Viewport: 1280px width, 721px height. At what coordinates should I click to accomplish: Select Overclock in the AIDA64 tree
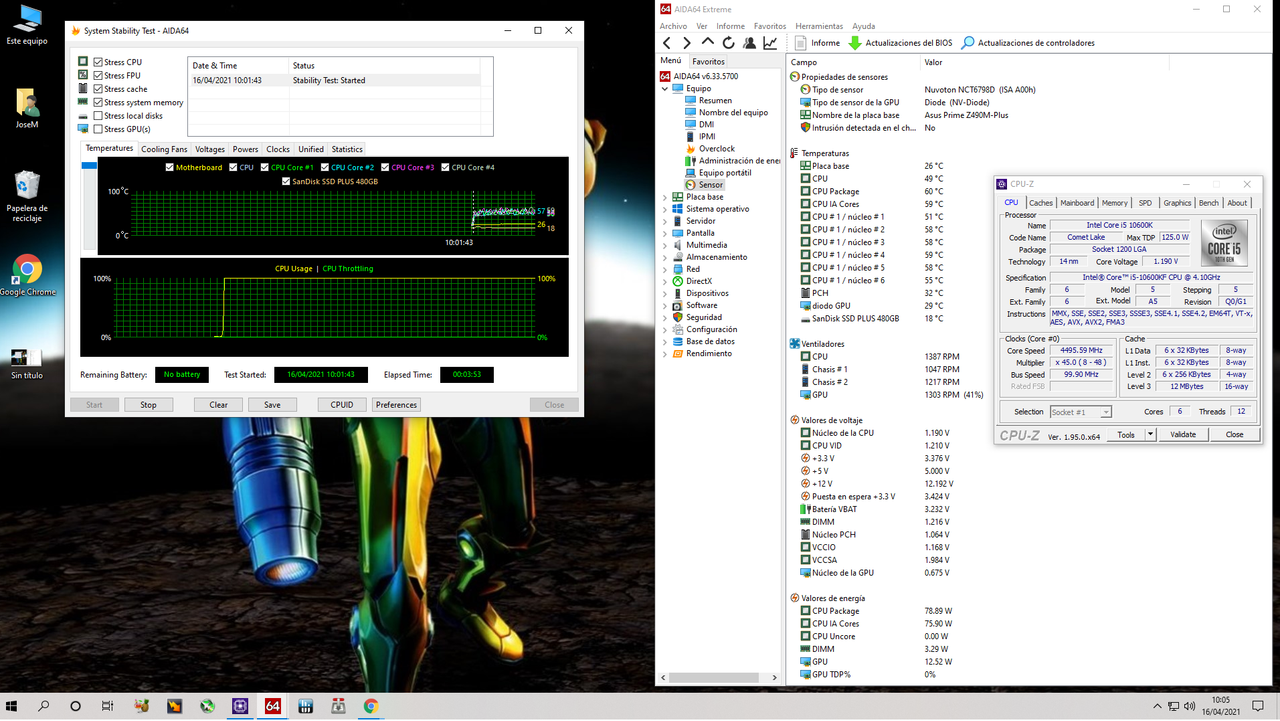717,148
